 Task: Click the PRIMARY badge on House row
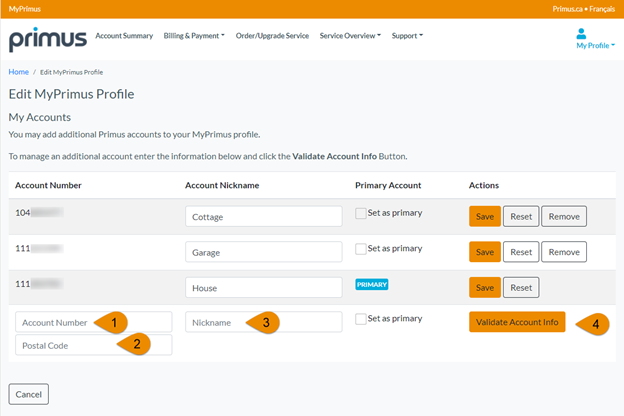click(372, 285)
